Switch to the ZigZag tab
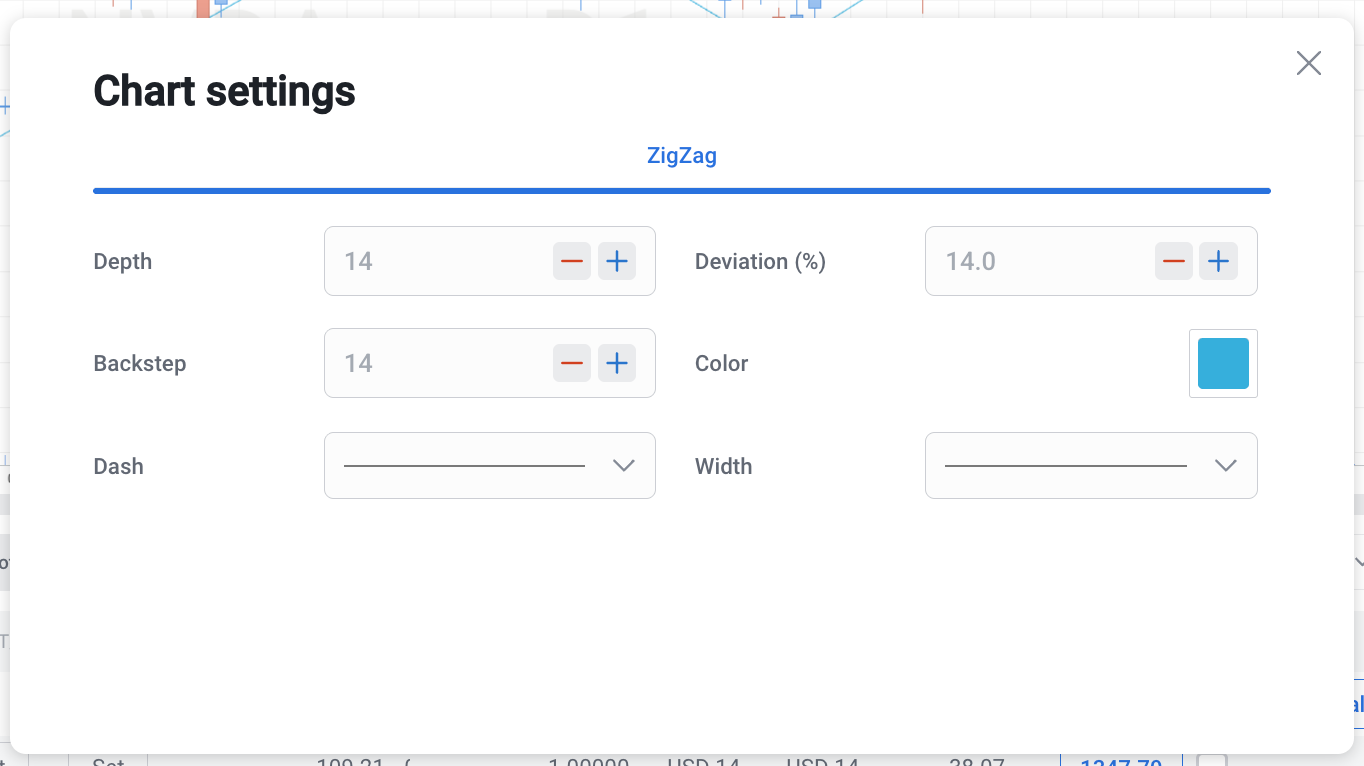Image resolution: width=1364 pixels, height=766 pixels. coord(681,156)
